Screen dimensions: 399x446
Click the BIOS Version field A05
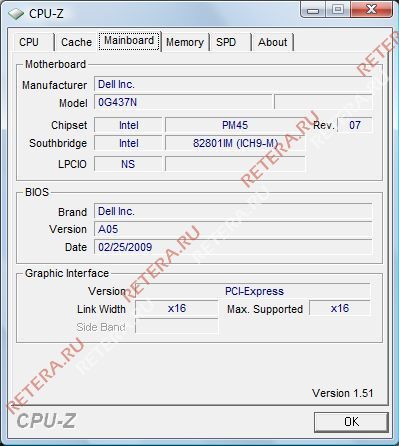[233, 229]
